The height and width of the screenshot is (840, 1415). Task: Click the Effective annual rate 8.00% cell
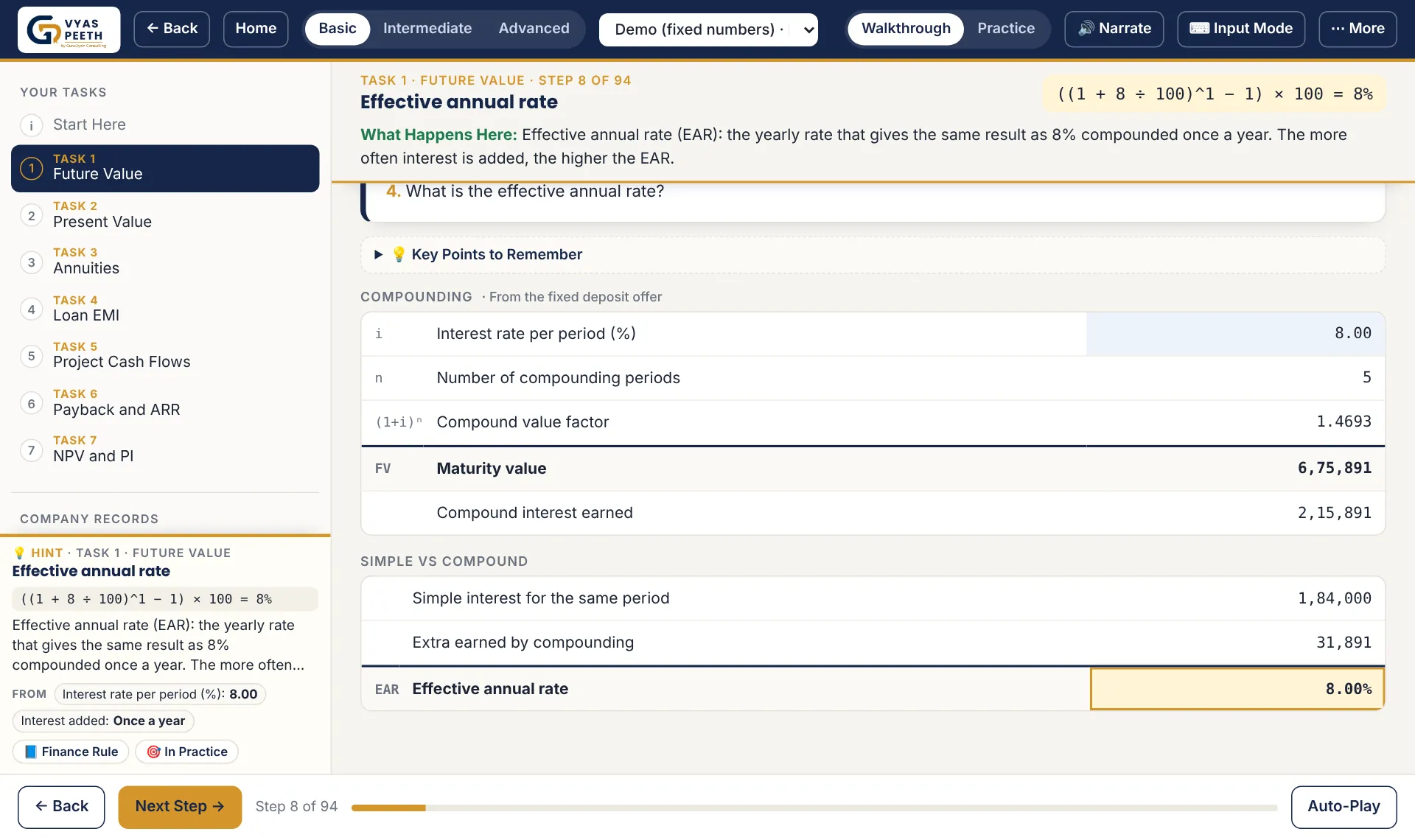[x=1237, y=689]
